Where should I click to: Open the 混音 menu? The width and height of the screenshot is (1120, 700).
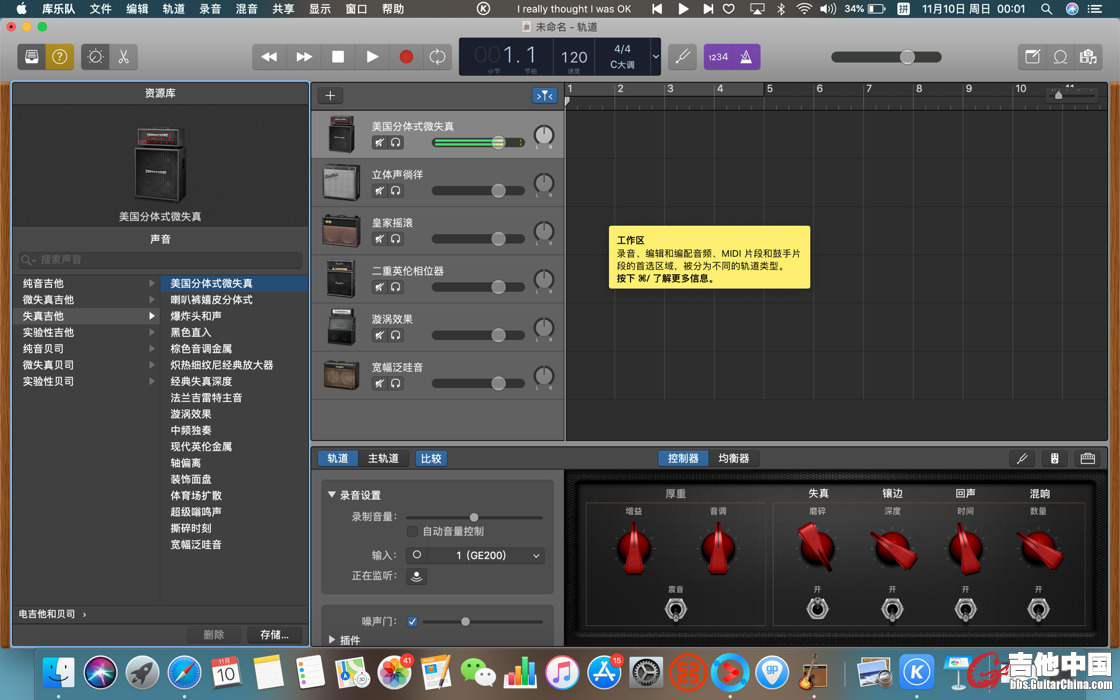246,9
